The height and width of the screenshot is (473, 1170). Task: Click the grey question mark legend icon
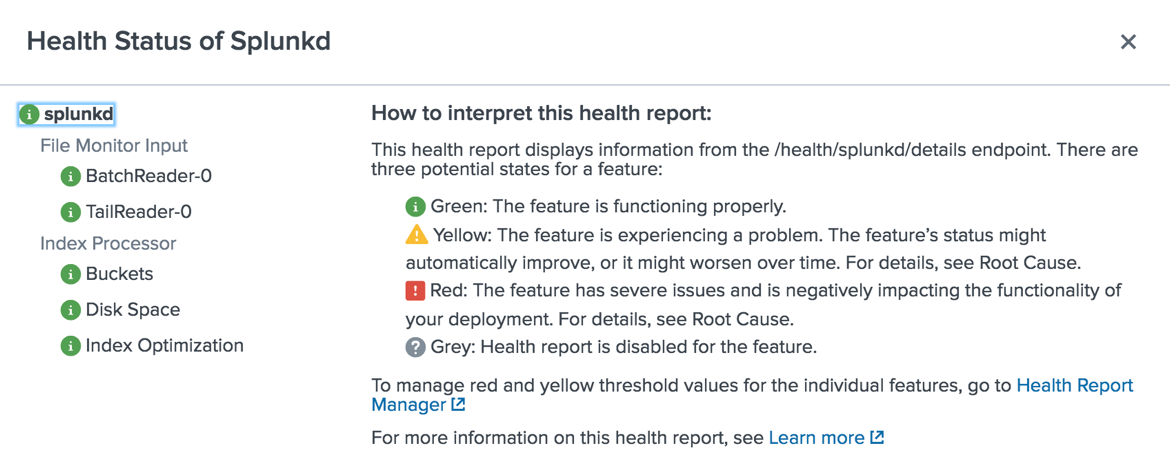pos(414,347)
